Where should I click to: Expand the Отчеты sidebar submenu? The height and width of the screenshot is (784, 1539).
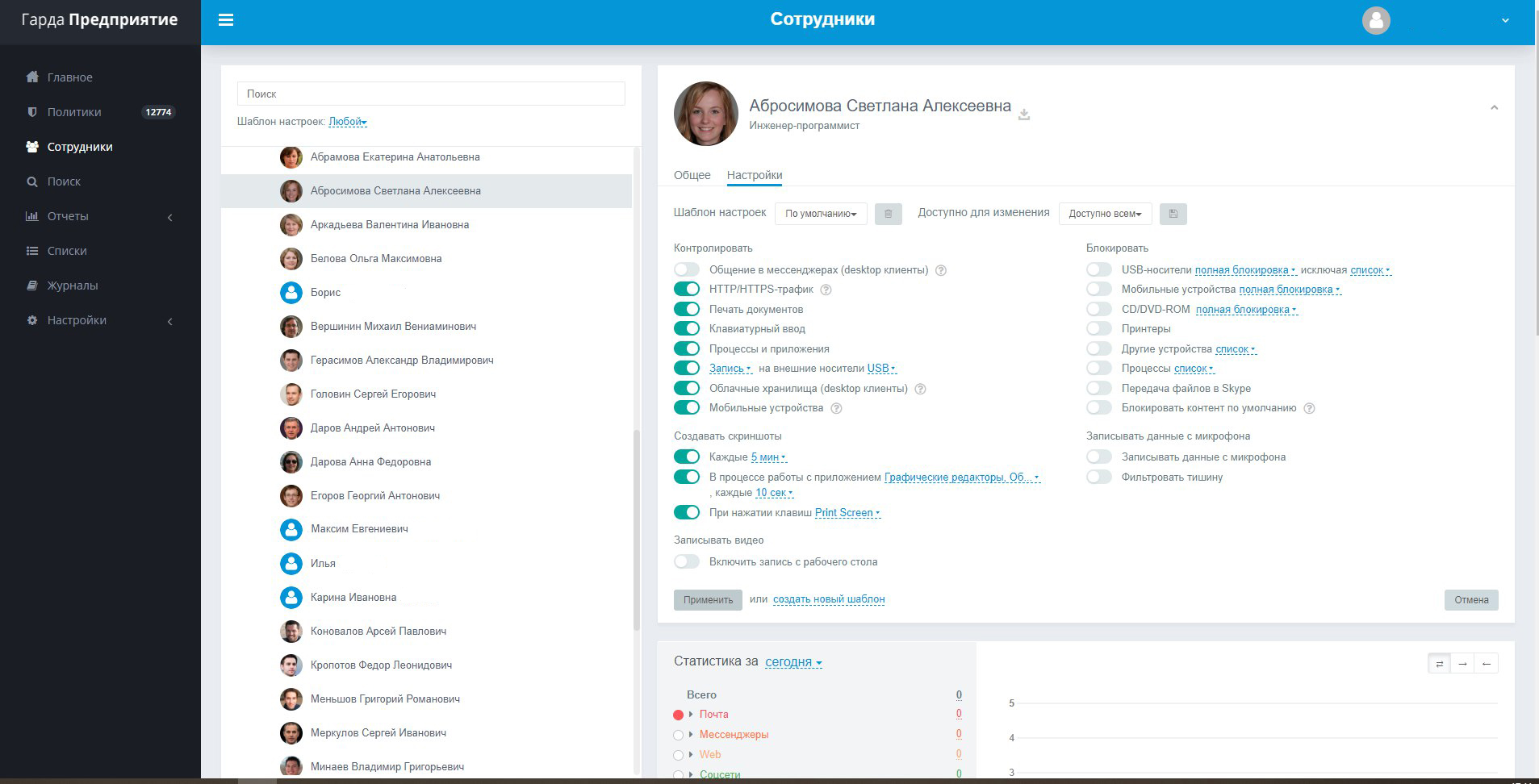point(169,217)
